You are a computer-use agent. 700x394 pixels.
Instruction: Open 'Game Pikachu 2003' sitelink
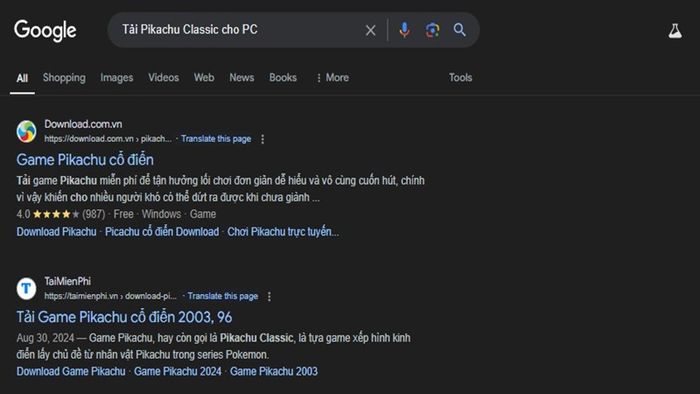[274, 371]
